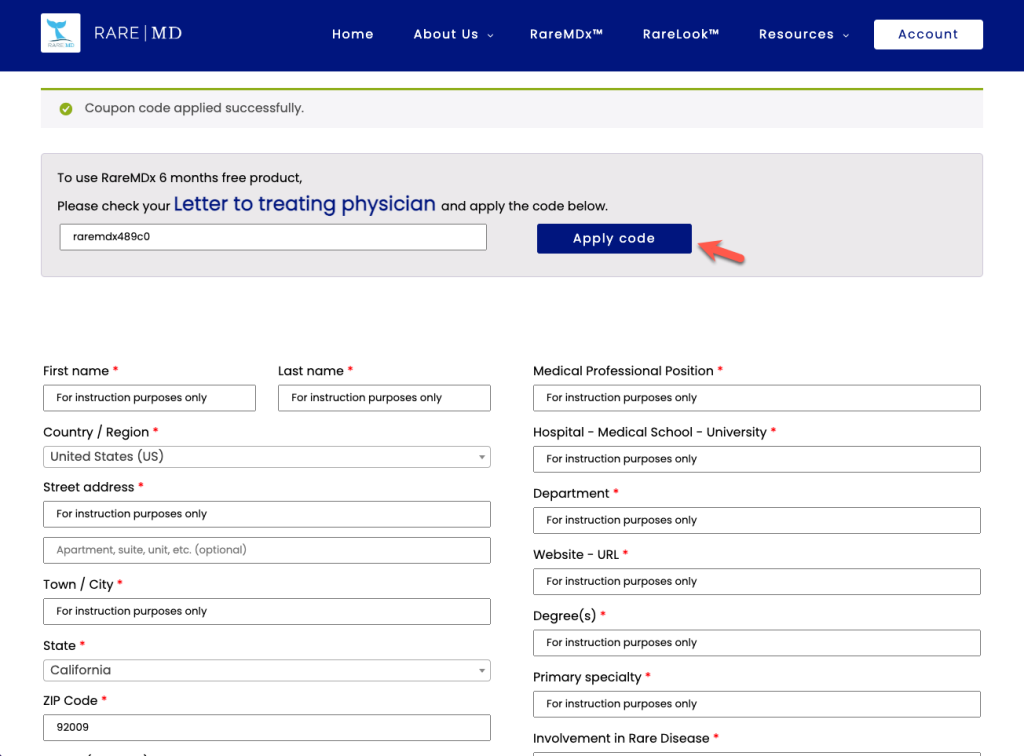The image size is (1024, 756).
Task: Click the Apartment, suite, unit optional field
Action: [x=266, y=550]
